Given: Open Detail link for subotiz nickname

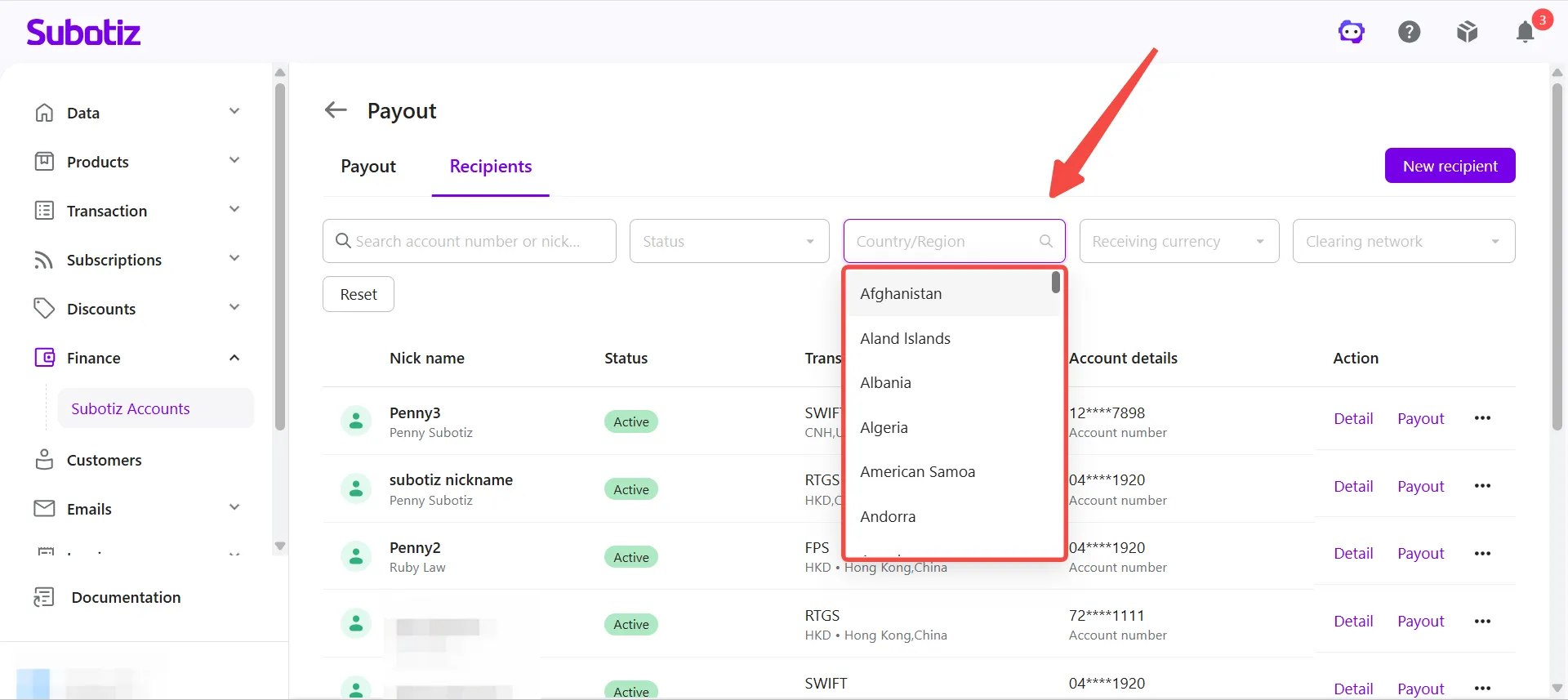Looking at the screenshot, I should 1353,486.
